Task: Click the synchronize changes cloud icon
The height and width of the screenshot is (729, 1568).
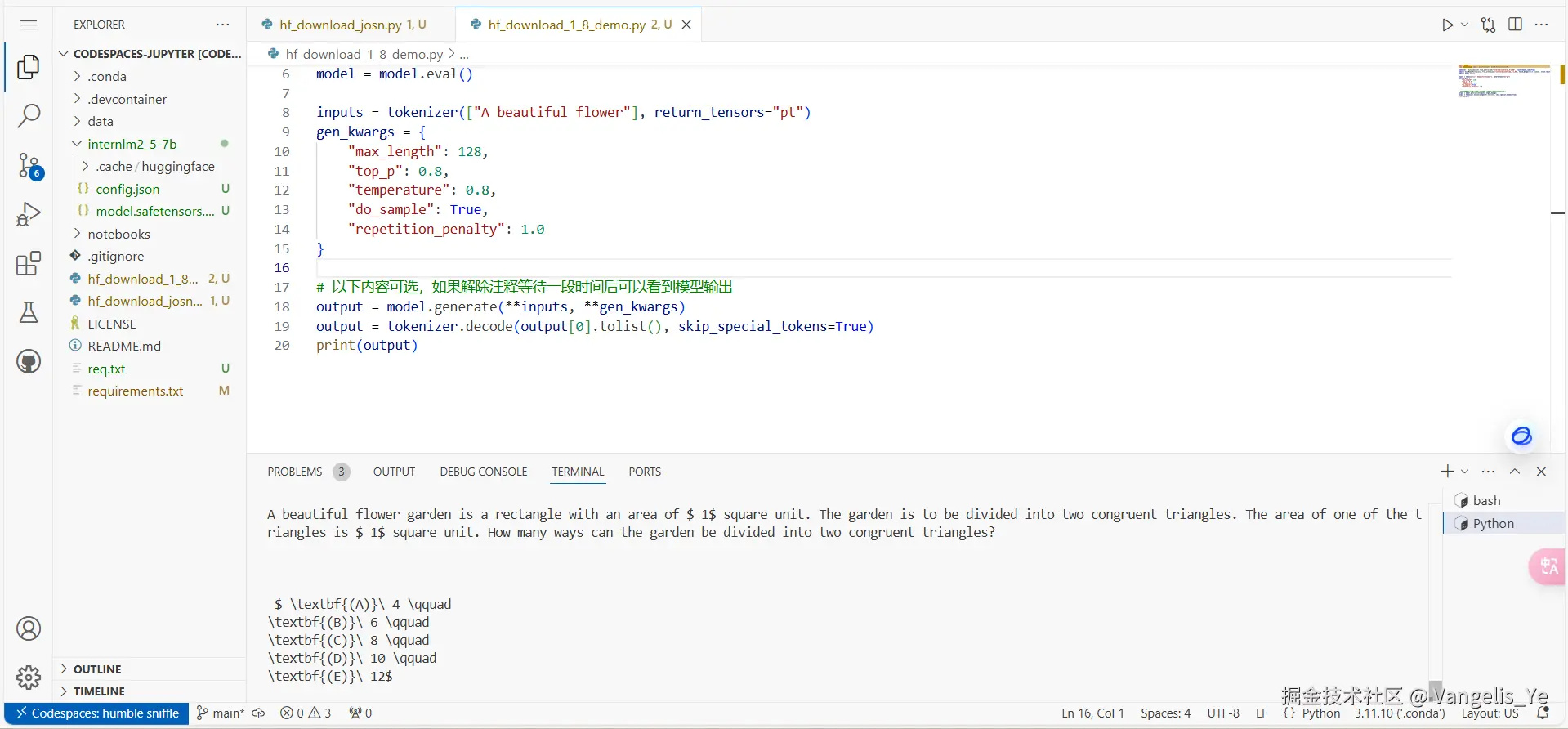Action: click(x=258, y=713)
